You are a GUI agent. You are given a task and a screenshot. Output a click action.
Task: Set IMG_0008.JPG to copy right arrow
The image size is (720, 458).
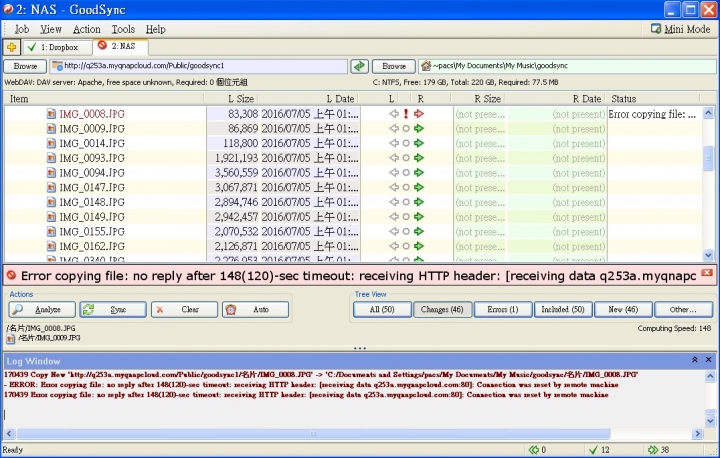tap(418, 113)
